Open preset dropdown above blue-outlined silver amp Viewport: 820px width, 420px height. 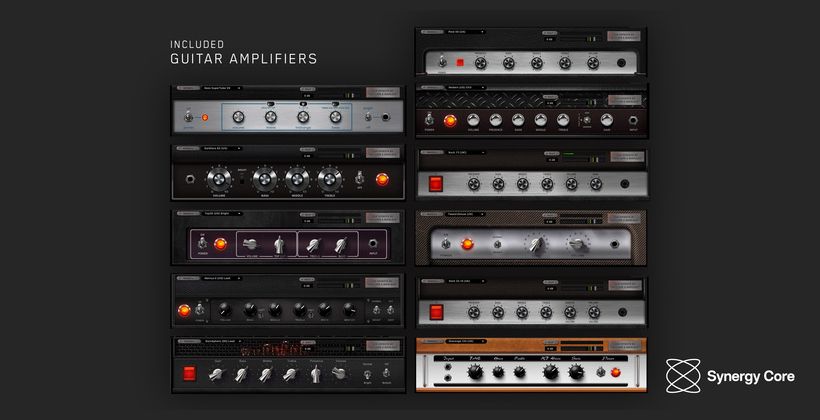coord(222,88)
